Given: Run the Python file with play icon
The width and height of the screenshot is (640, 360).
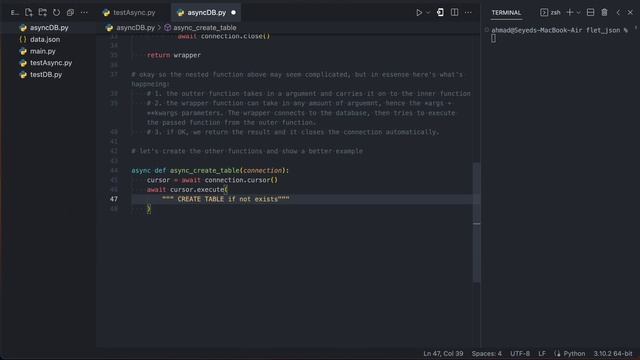Looking at the screenshot, I should point(419,13).
